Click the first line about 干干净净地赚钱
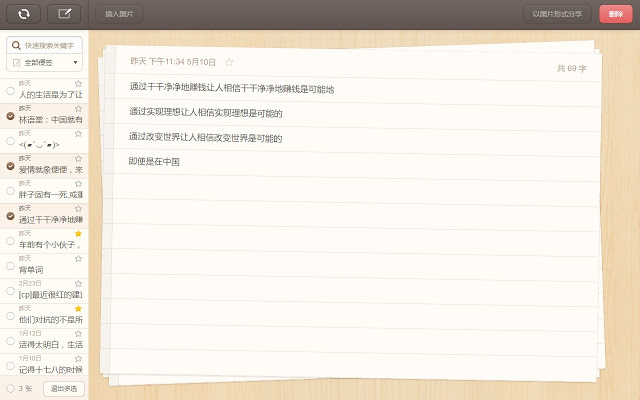 [x=232, y=88]
